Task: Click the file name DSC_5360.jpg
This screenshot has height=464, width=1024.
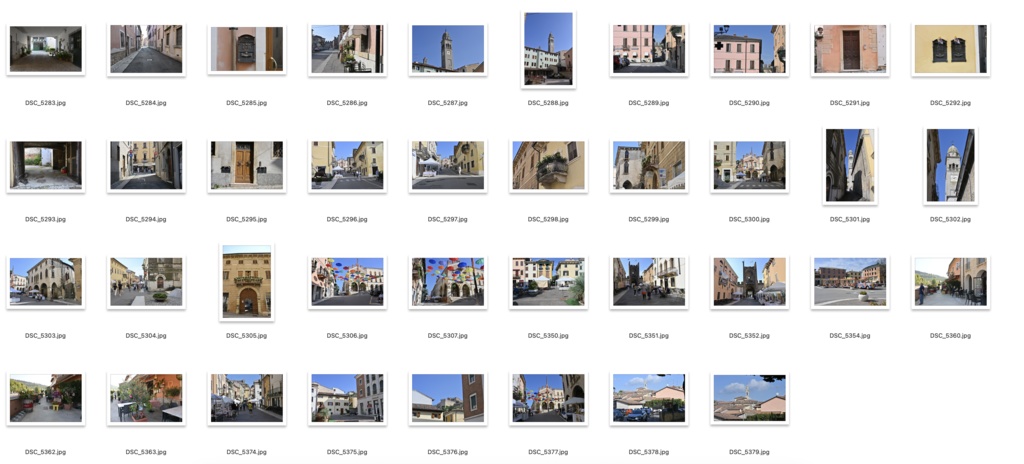Action: click(951, 336)
